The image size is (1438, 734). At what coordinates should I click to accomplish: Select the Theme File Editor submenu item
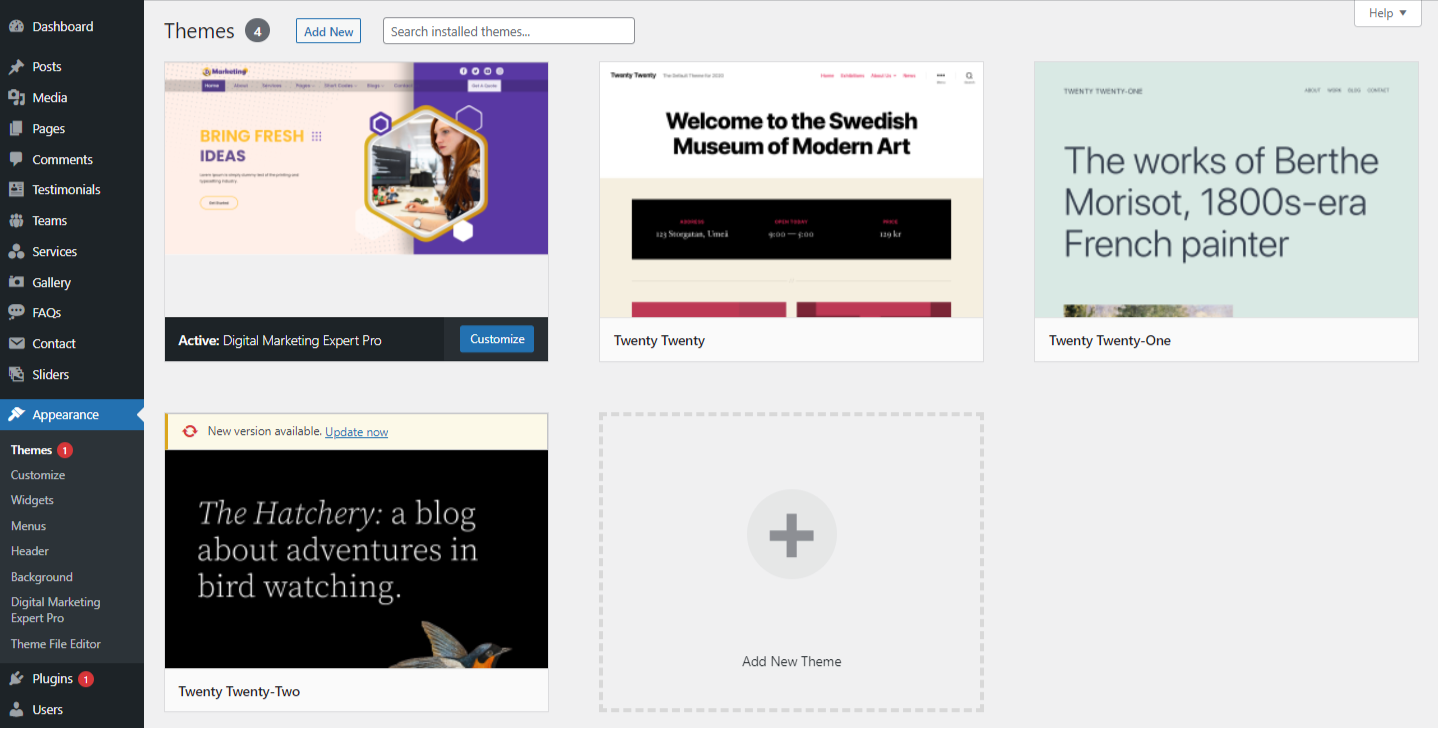pyautogui.click(x=56, y=644)
